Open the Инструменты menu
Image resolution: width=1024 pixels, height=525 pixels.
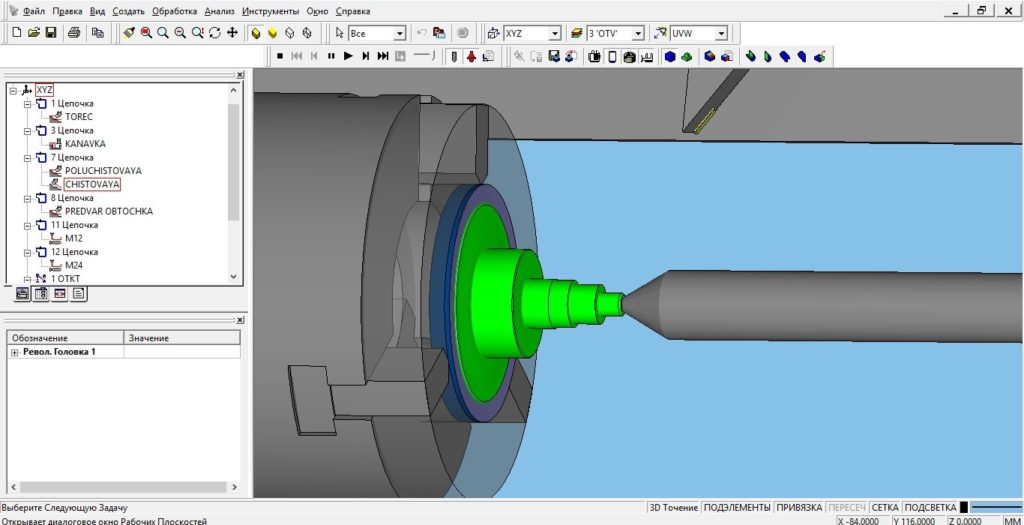pos(270,11)
